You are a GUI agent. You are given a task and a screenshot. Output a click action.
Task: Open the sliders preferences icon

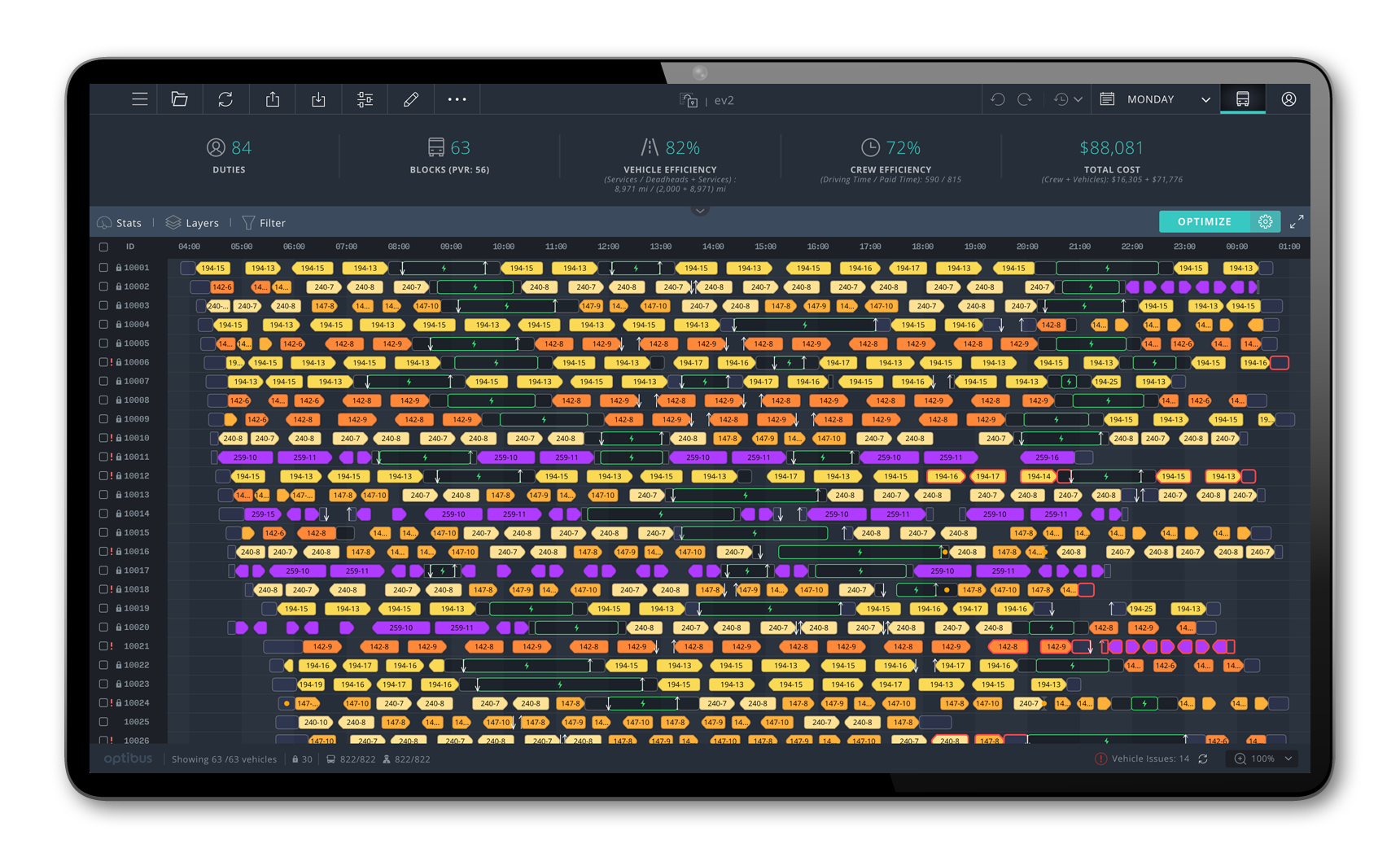coord(365,99)
